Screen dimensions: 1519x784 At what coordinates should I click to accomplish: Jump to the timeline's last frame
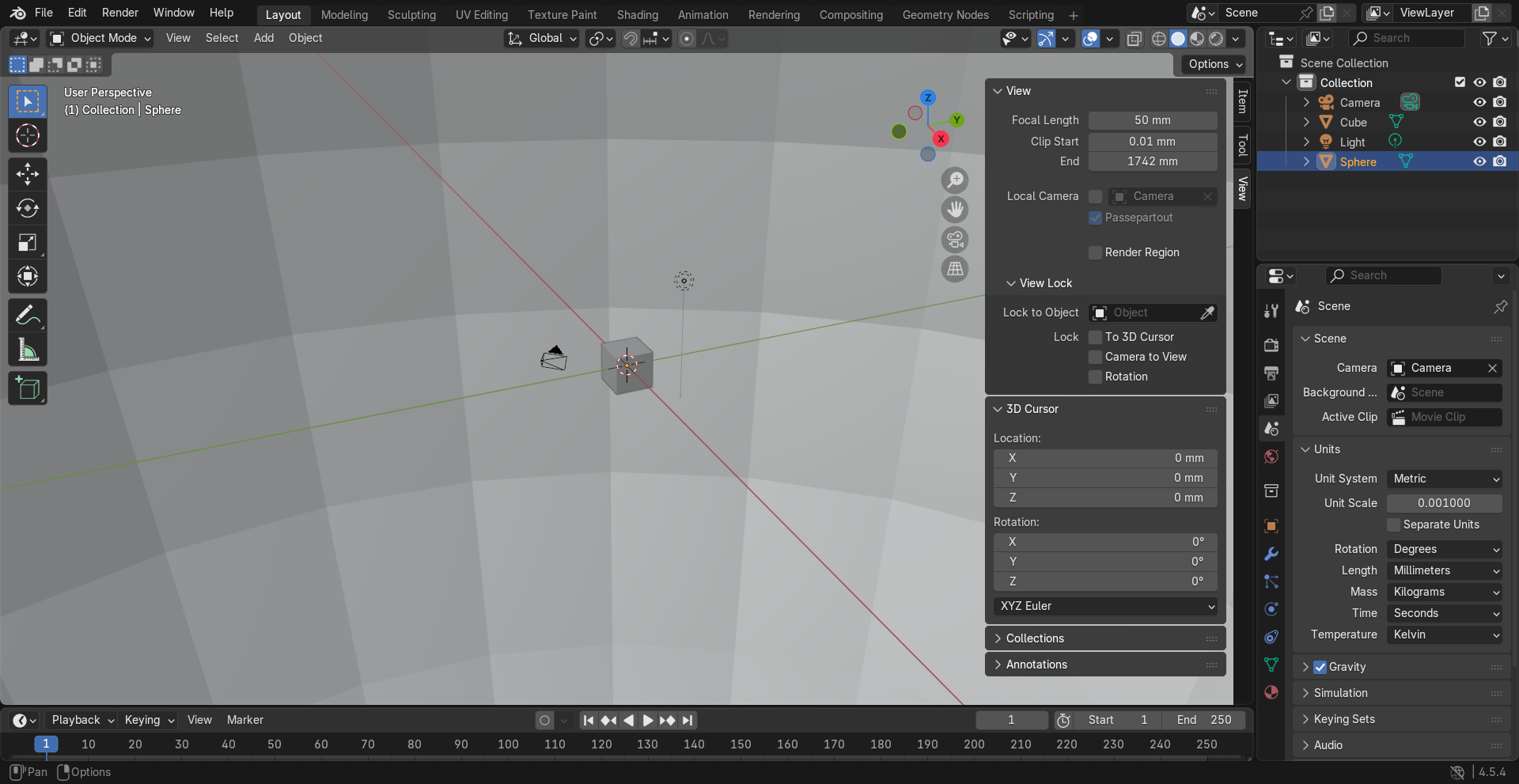(x=688, y=720)
